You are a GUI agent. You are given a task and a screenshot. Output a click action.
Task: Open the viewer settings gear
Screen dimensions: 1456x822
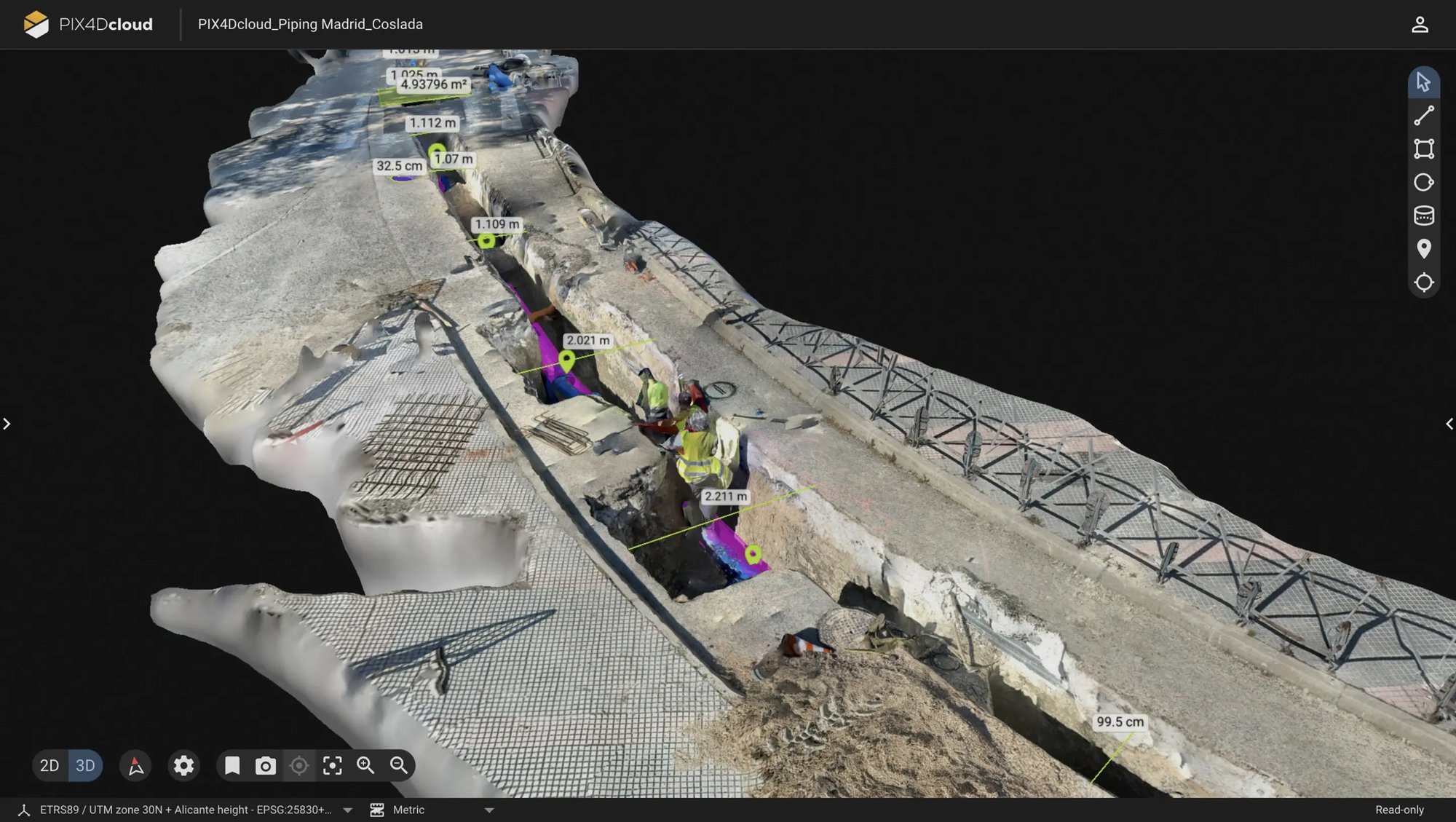coord(183,765)
